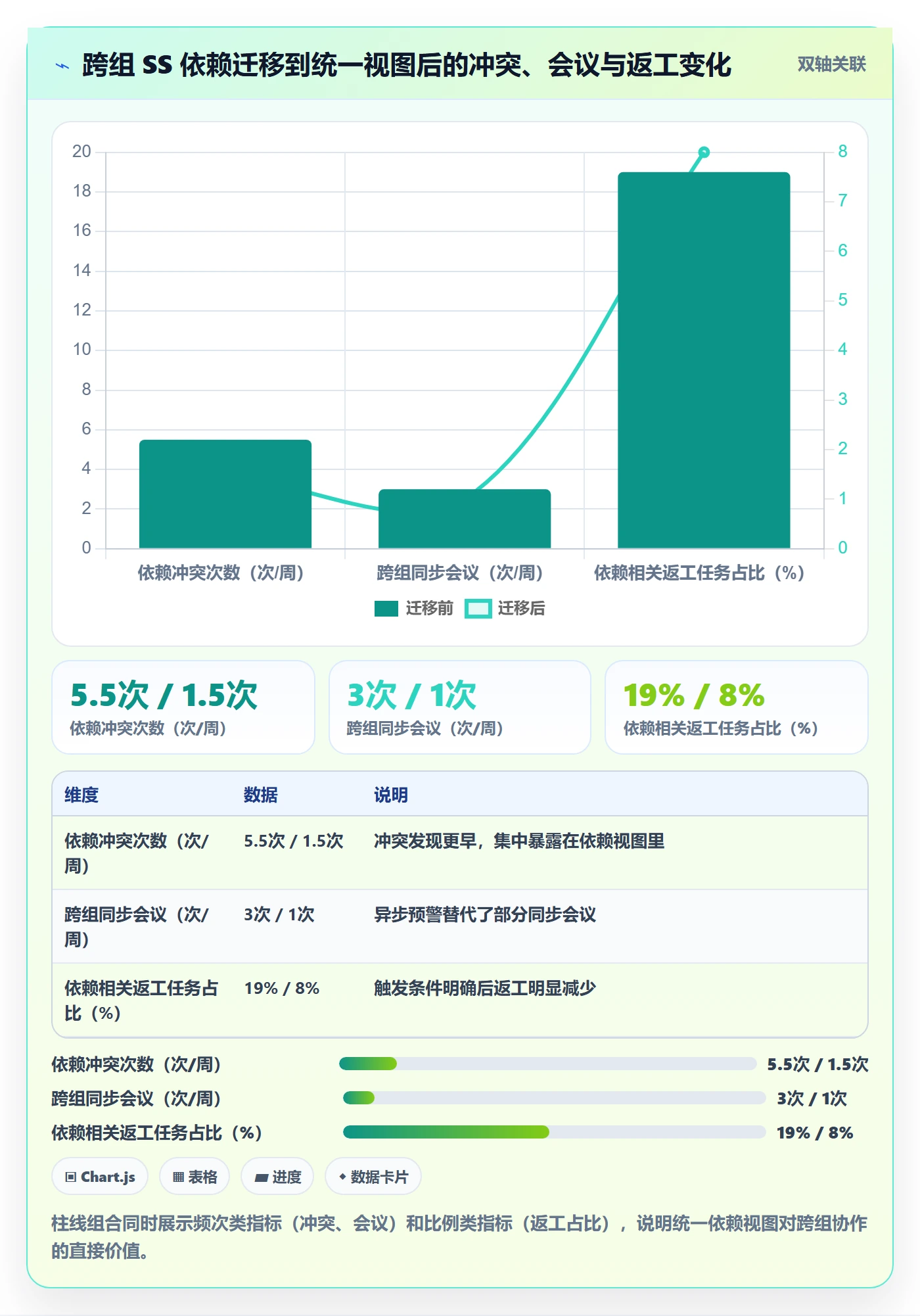Viewport: 920px width, 1316px height.
Task: Click the 跨组同步会议 label in the progress list
Action: point(136,1098)
